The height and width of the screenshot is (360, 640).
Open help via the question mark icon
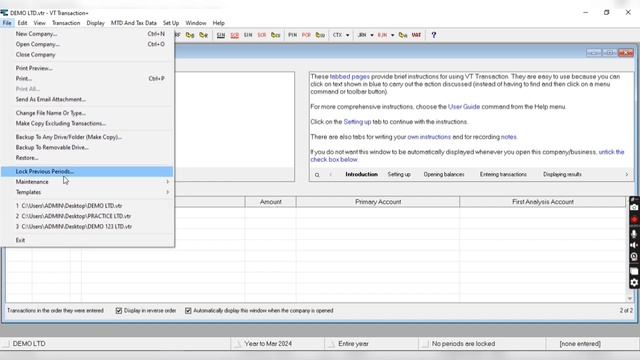[x=433, y=35]
